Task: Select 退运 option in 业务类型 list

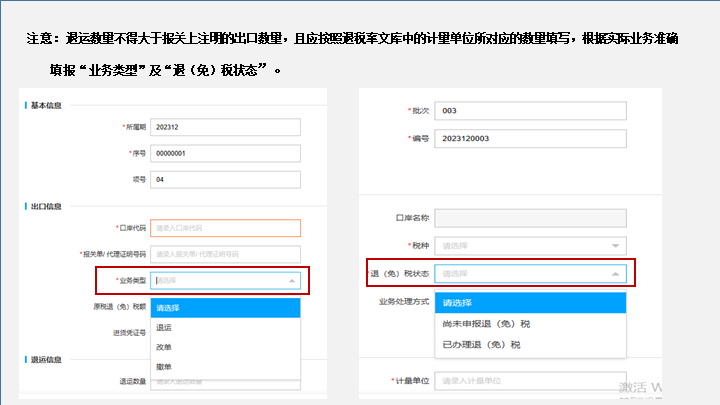Action: coord(225,327)
